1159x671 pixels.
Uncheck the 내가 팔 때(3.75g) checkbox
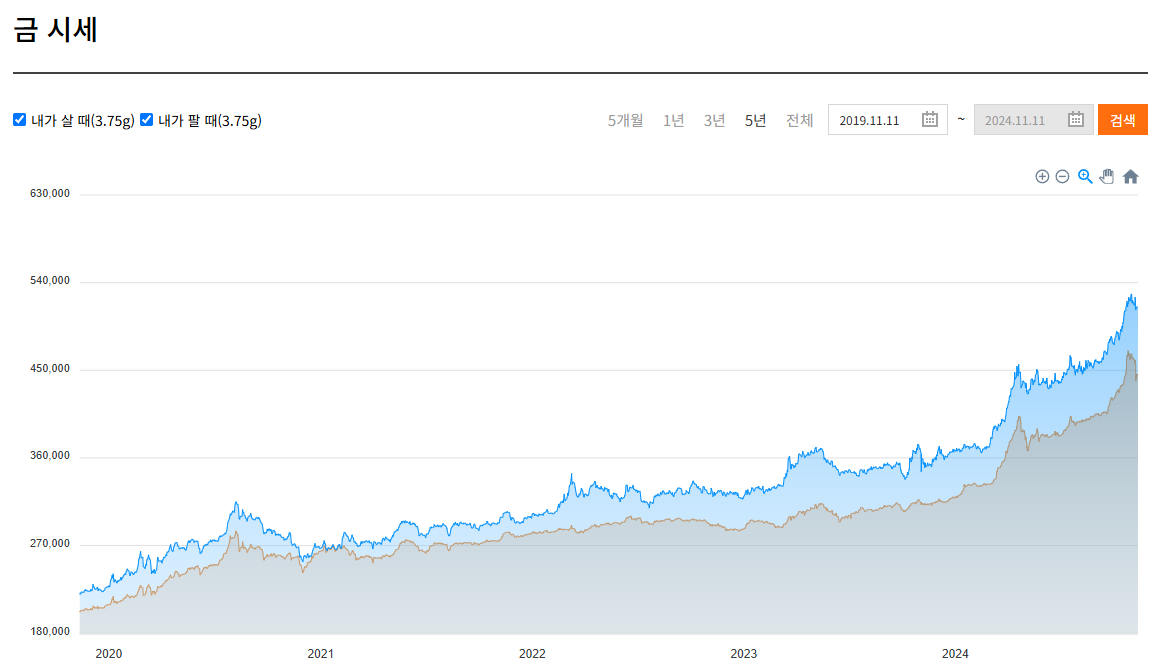146,120
